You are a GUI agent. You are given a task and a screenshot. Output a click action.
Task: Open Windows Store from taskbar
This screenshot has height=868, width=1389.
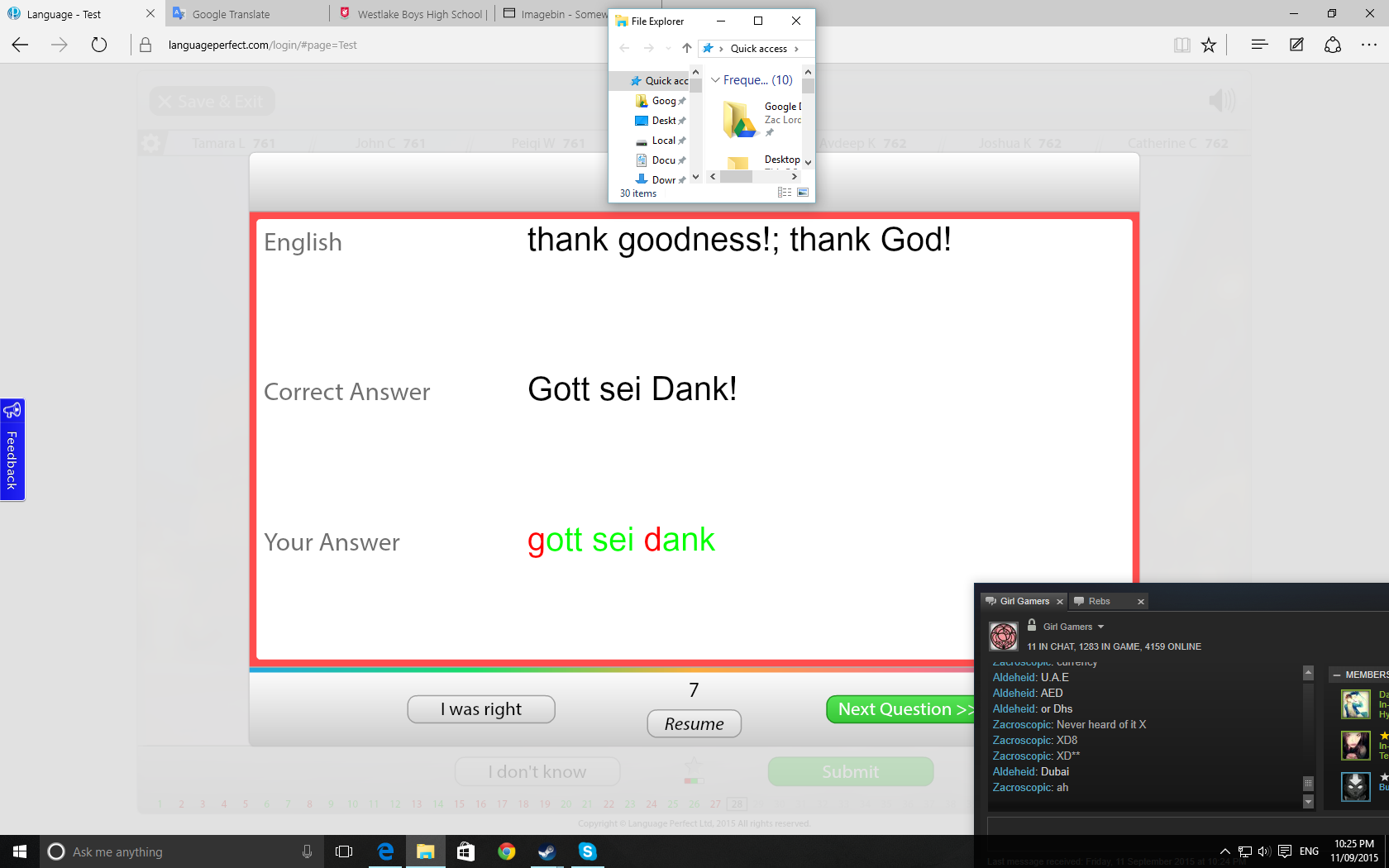465,851
